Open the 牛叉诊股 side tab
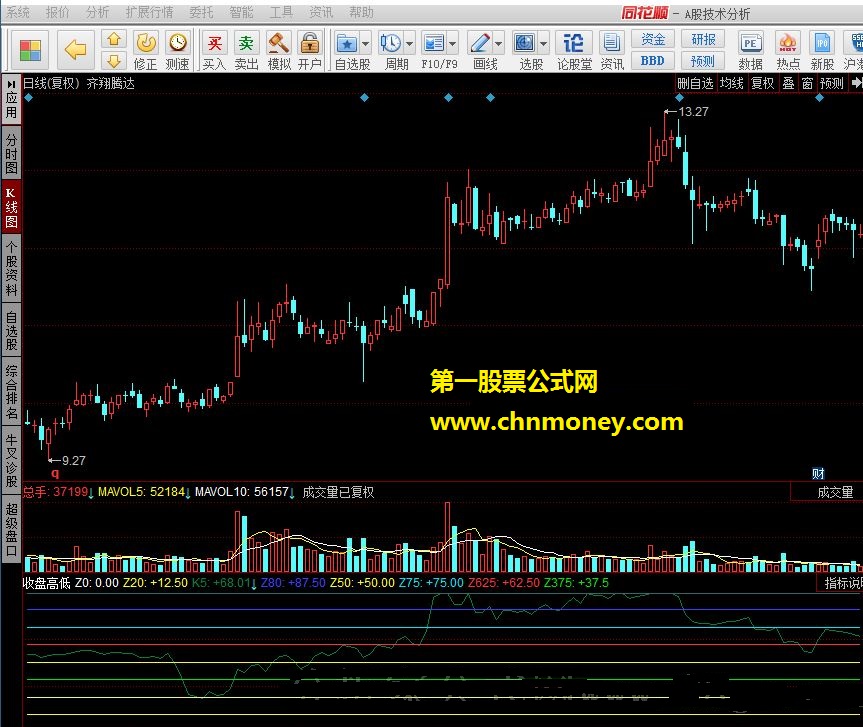The width and height of the screenshot is (863, 727). tap(11, 461)
